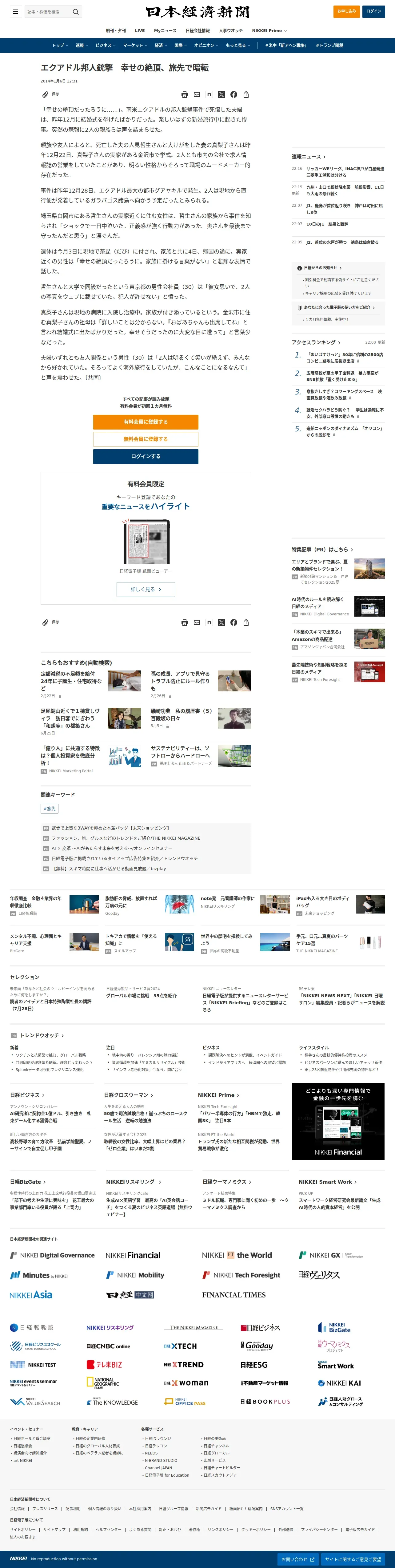Open the NIKKEI Asia logo
This screenshot has height=1568, width=395.
31,1295
